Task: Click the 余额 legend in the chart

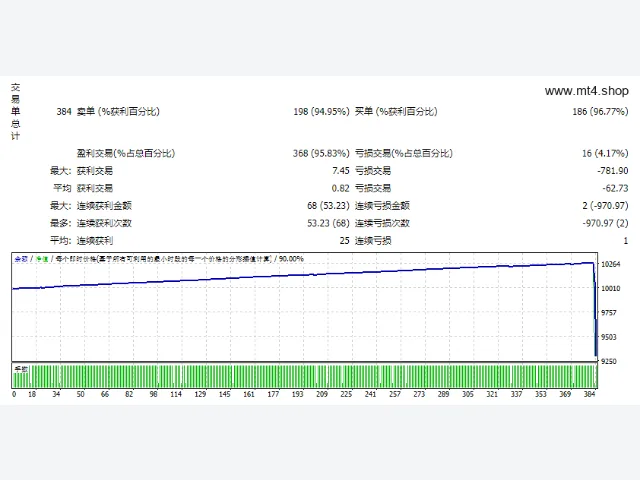Action: [x=21, y=259]
